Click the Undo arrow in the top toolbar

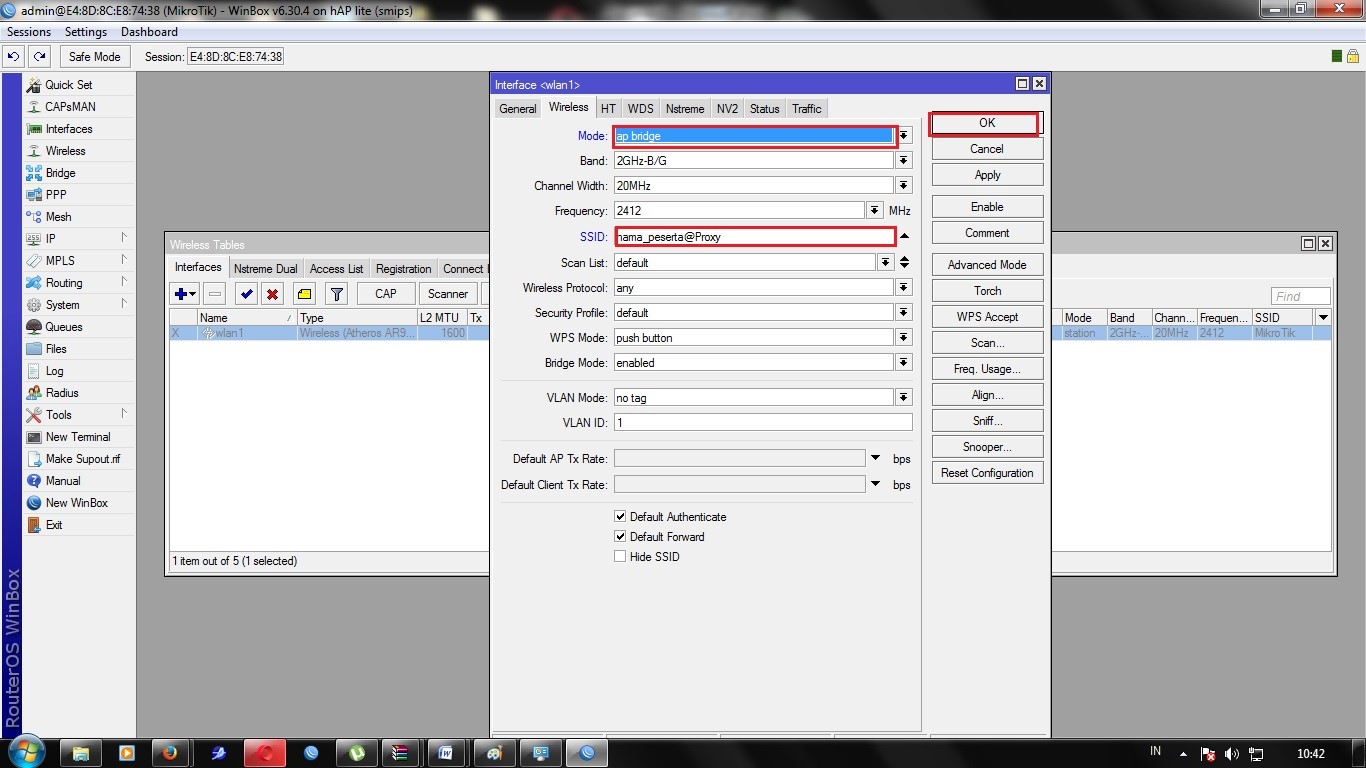14,57
